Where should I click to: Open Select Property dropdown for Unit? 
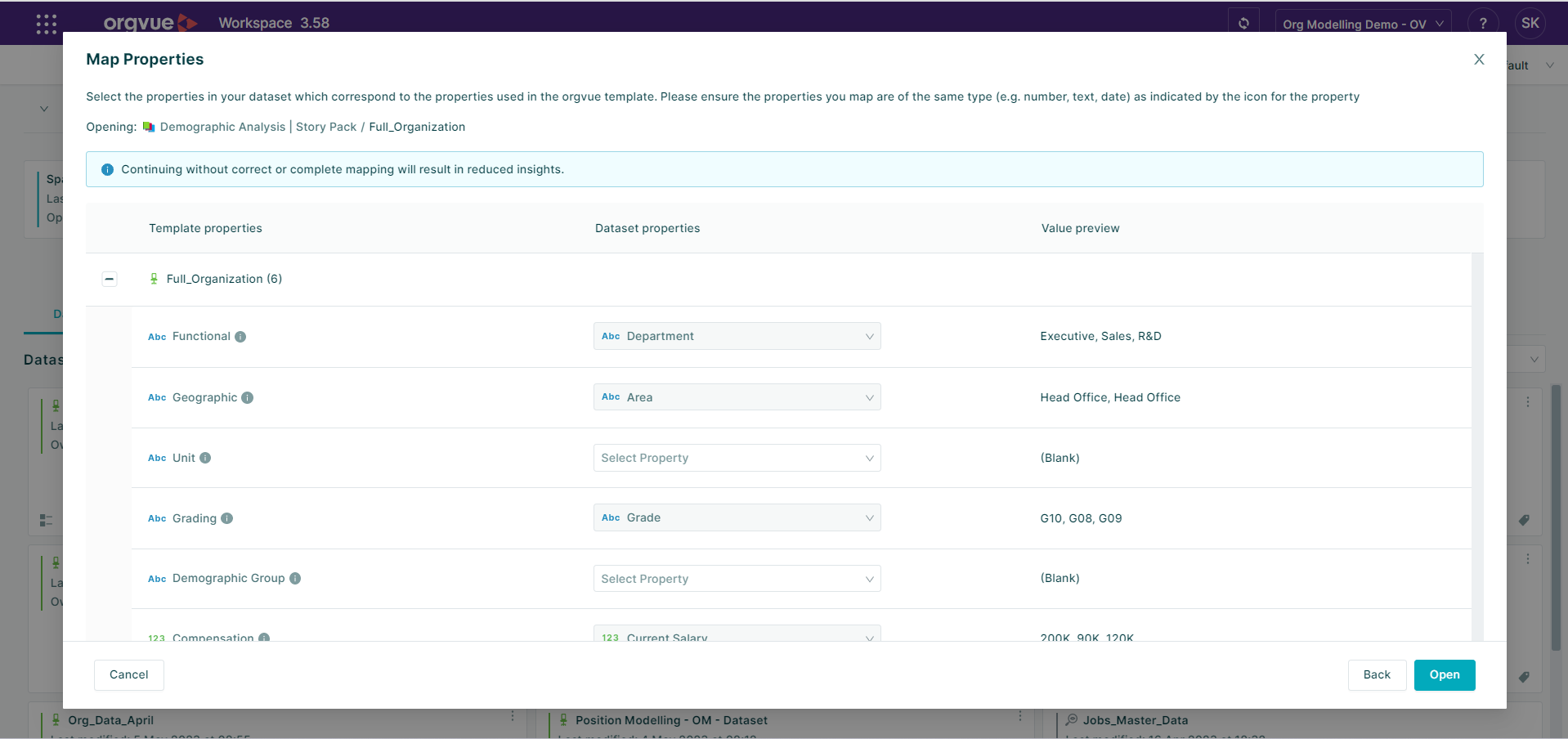[737, 458]
